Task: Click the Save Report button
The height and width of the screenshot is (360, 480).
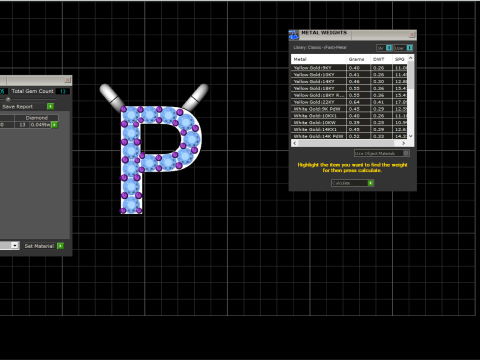Action: point(23,107)
